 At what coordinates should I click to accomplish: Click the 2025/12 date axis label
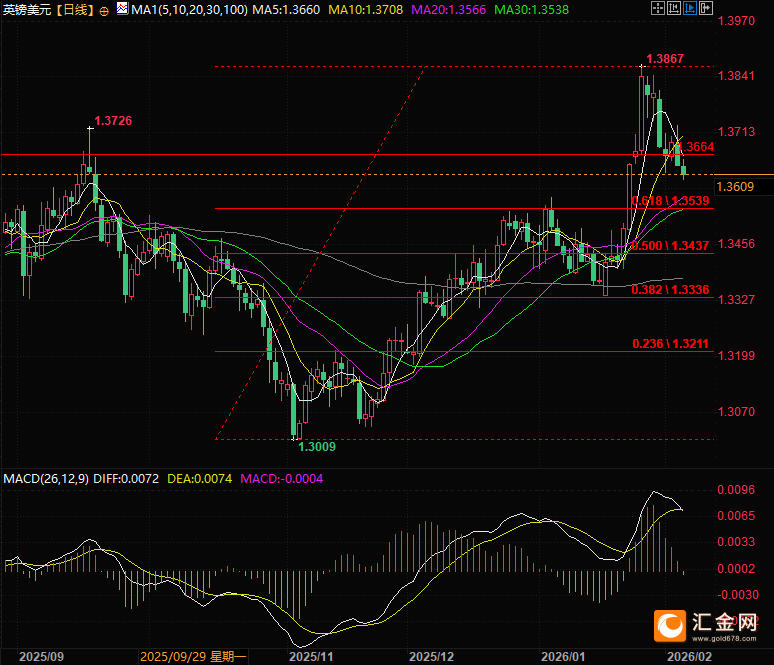431,657
